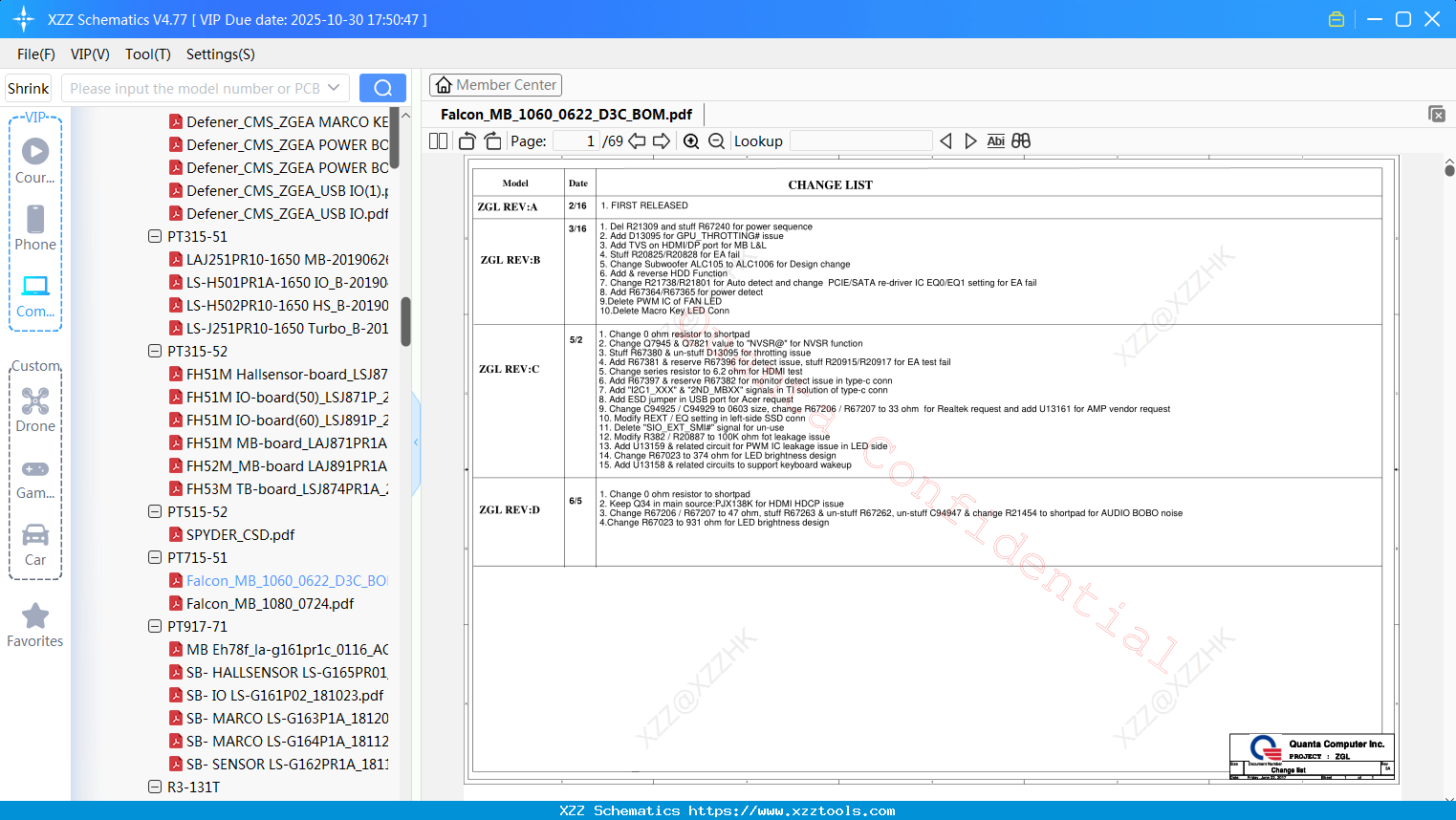This screenshot has width=1456, height=820.
Task: Go to the previous PDF page arrow
Action: click(x=637, y=141)
